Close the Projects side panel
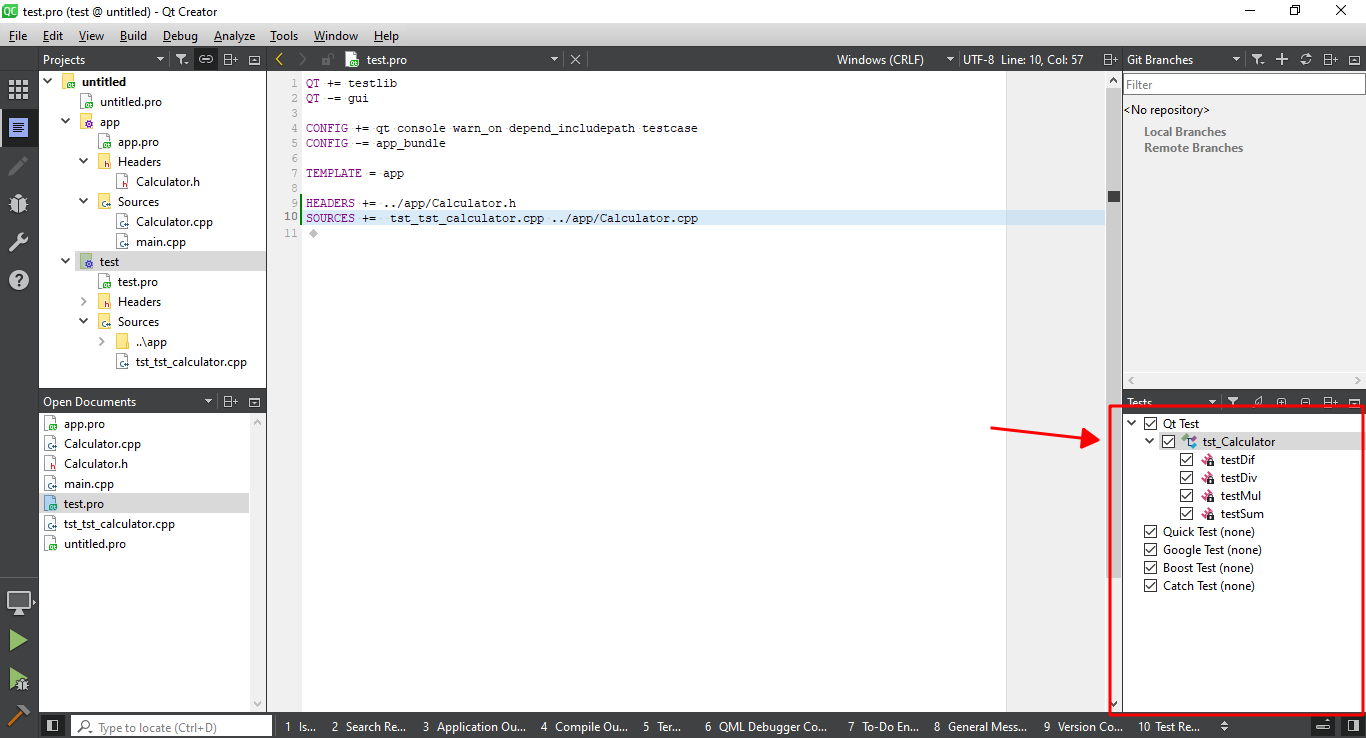The width and height of the screenshot is (1366, 738). tap(254, 60)
